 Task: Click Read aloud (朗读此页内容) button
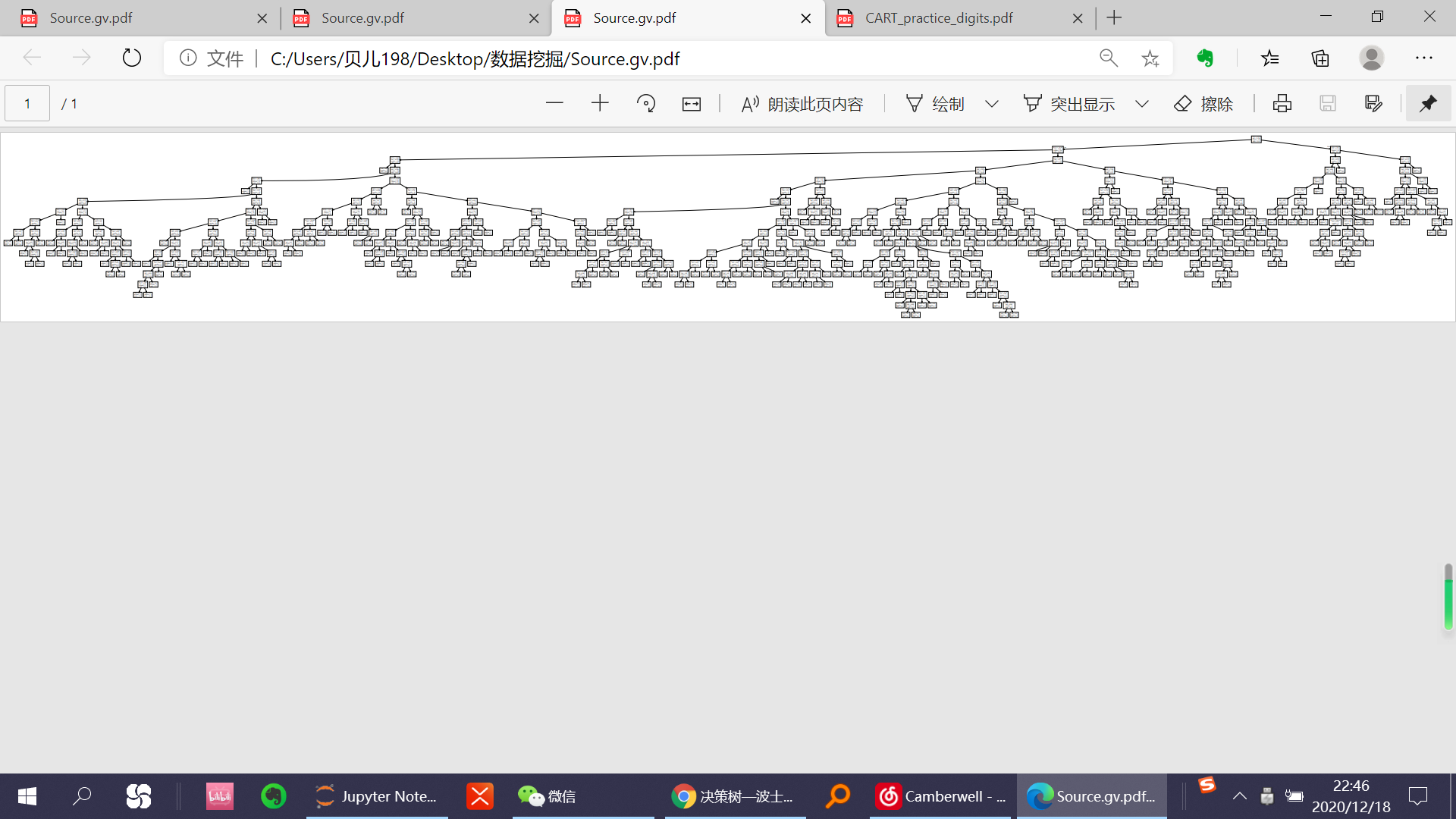802,104
